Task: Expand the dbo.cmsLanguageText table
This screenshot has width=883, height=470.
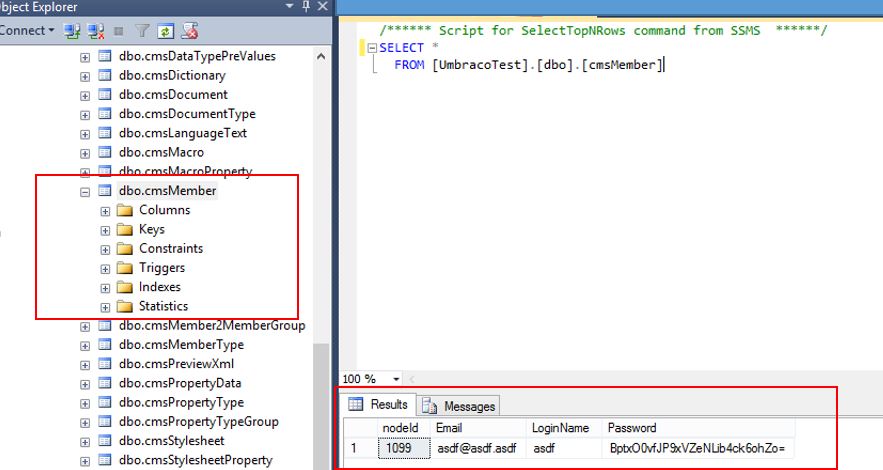Action: [x=85, y=134]
